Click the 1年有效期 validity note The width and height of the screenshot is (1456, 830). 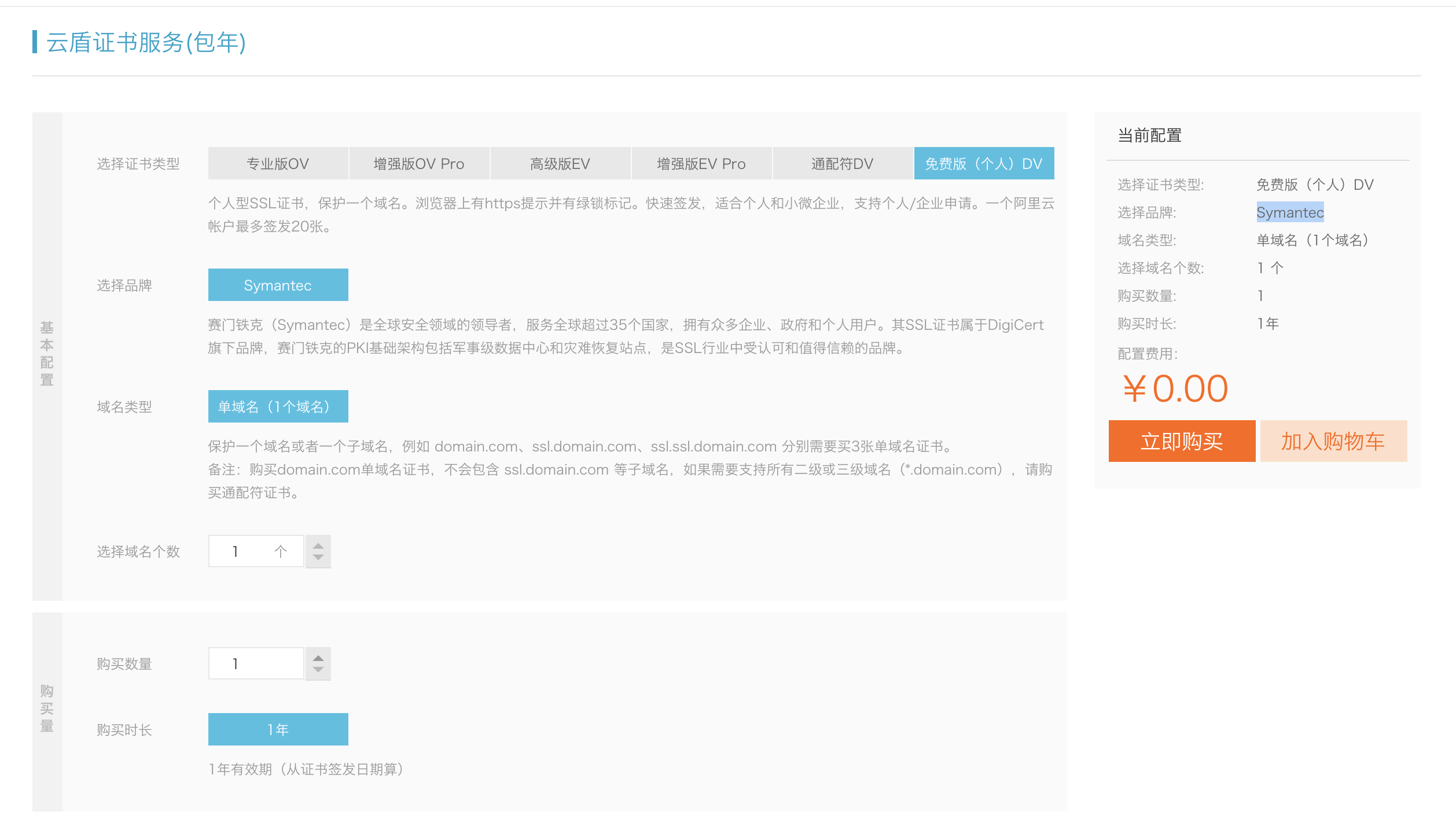click(x=306, y=769)
